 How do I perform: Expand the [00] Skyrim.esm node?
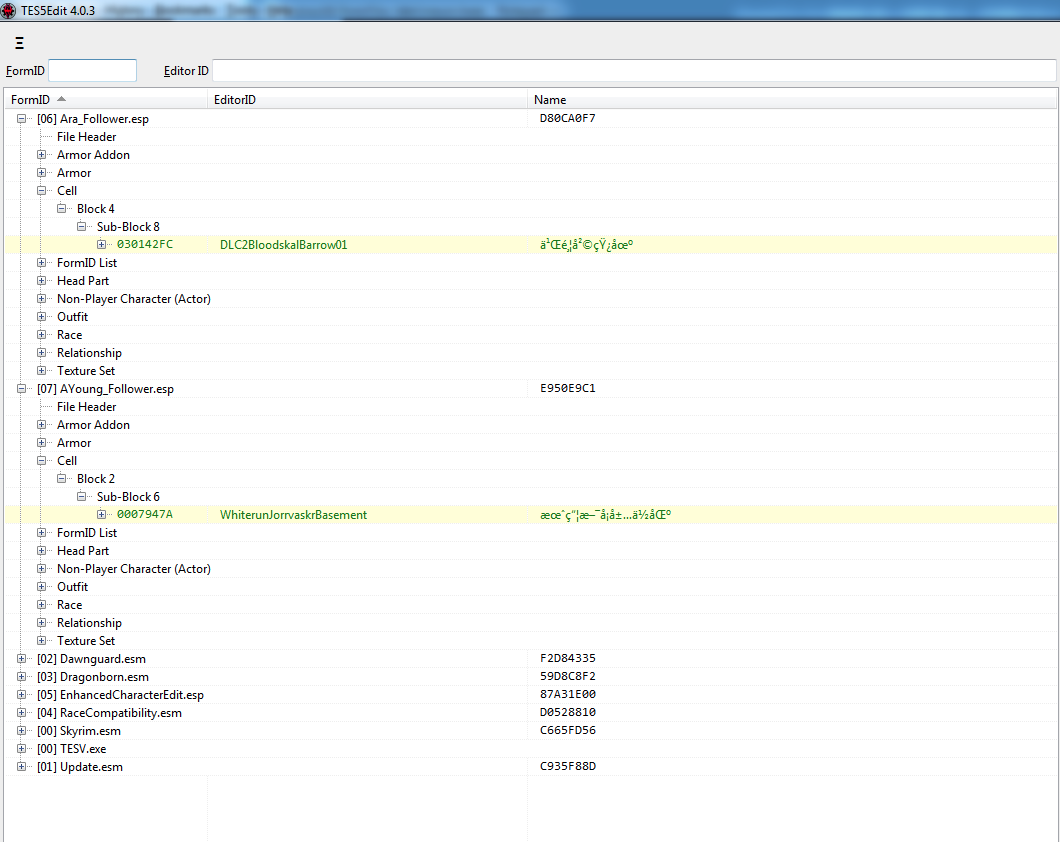click(22, 730)
